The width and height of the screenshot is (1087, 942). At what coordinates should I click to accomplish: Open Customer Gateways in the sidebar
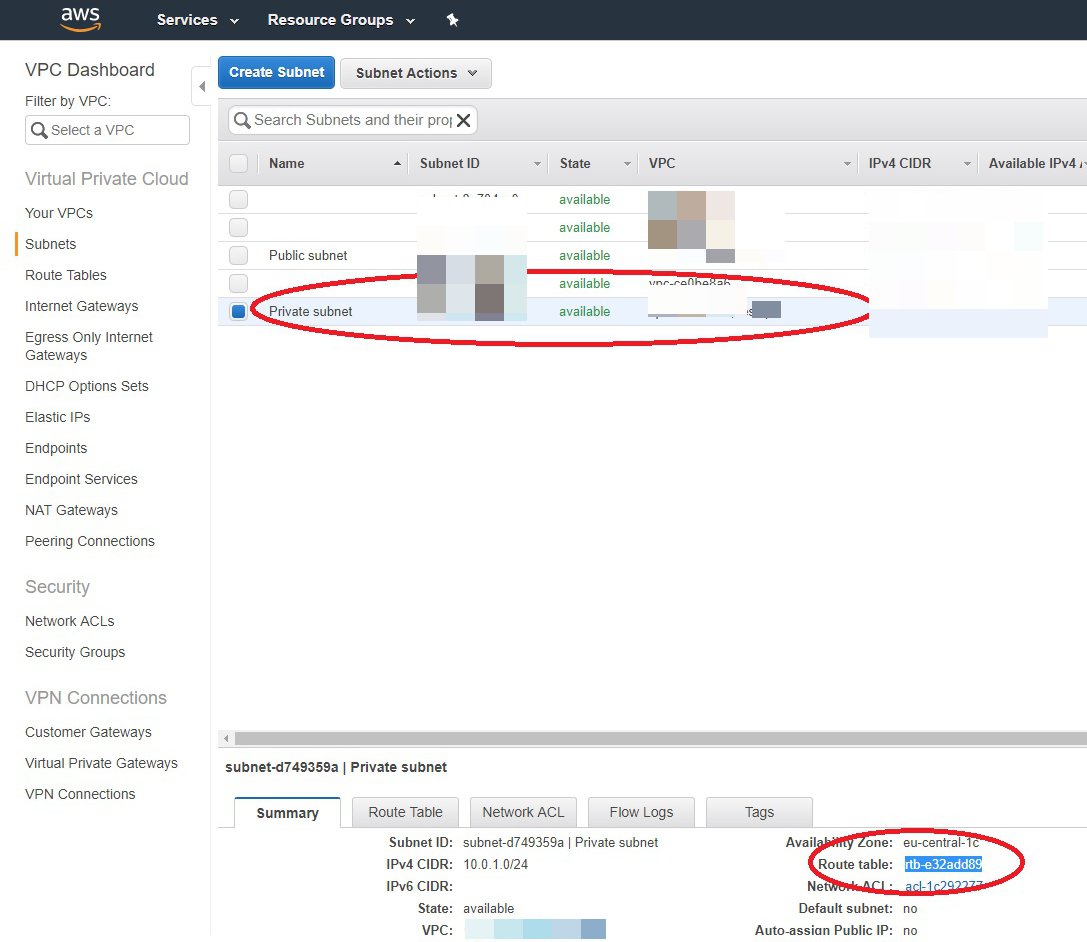click(88, 732)
